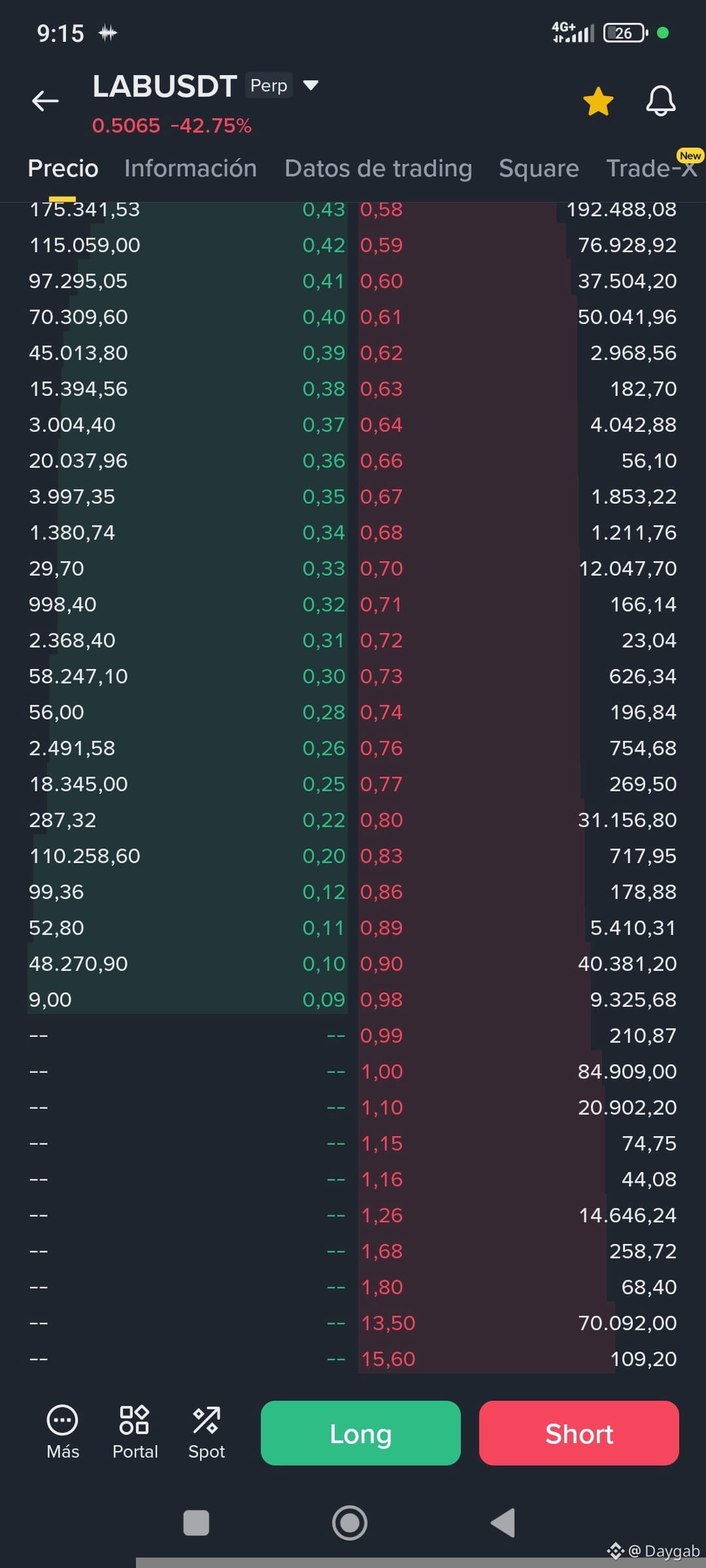Open the Trade-X tab
Image resolution: width=706 pixels, height=1568 pixels.
pyautogui.click(x=651, y=169)
